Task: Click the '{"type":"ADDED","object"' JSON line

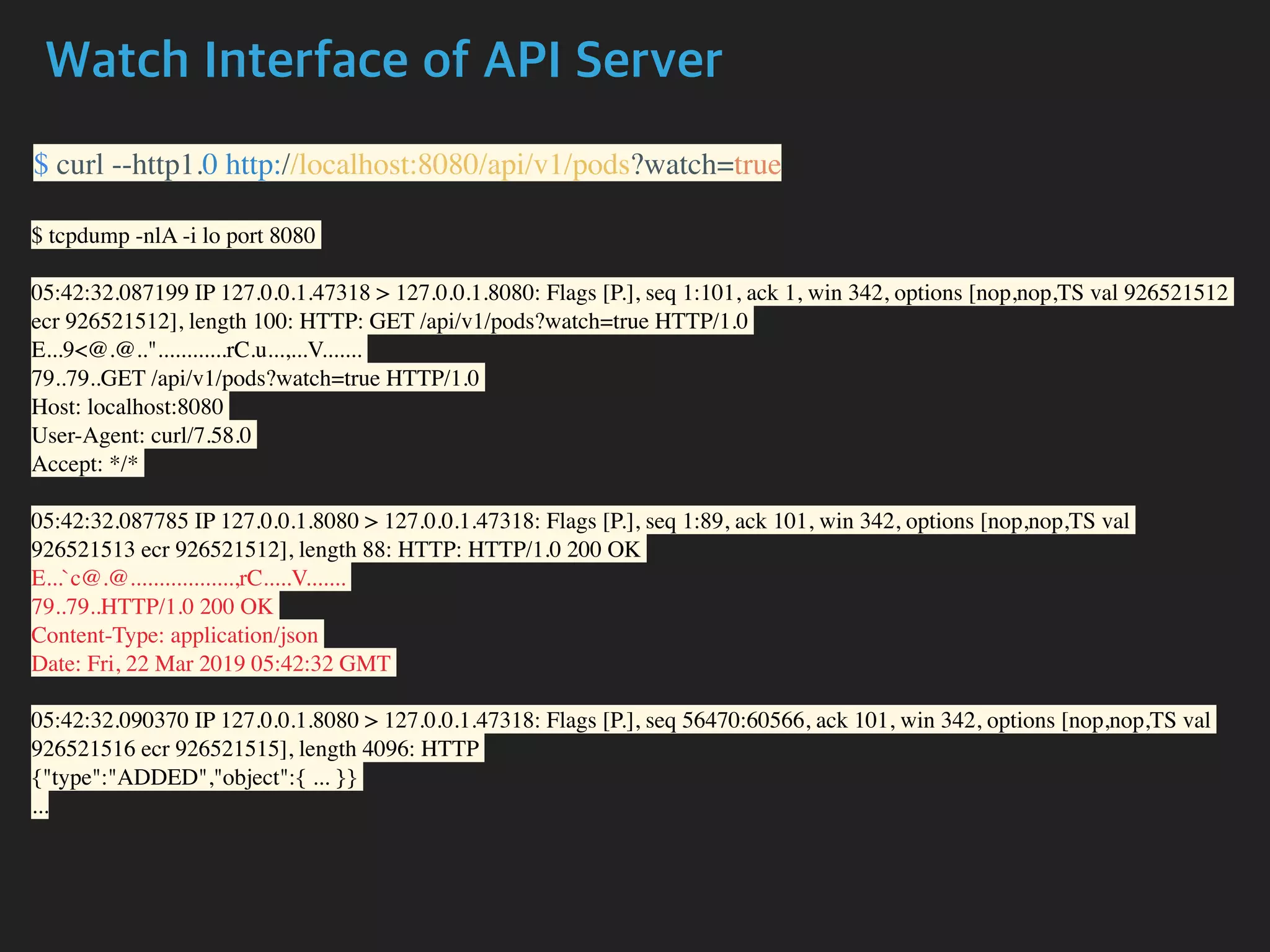Action: point(194,778)
